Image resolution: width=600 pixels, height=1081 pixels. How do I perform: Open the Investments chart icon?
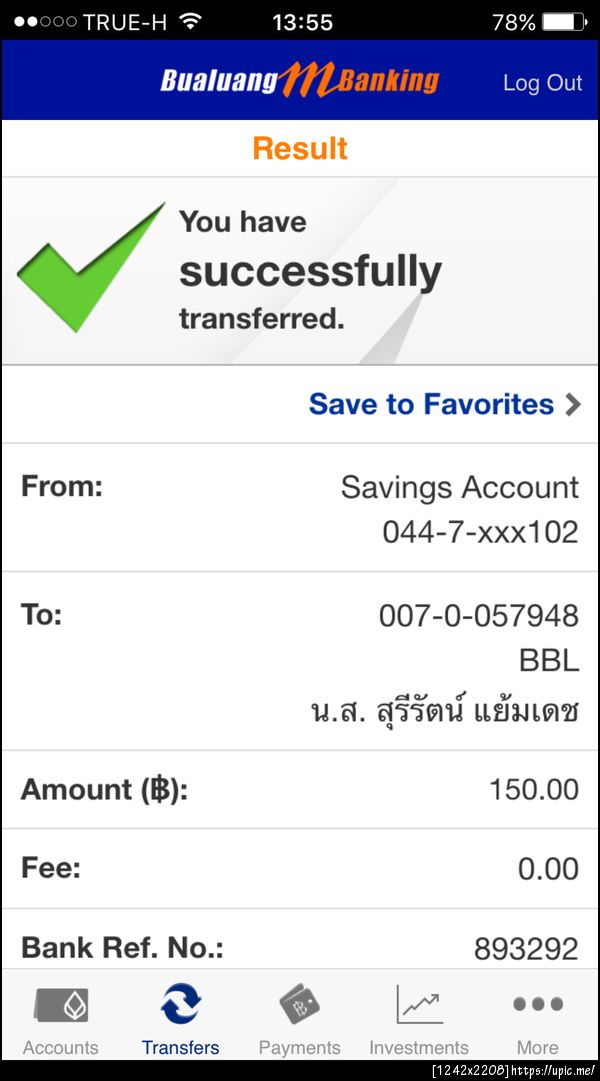(419, 1003)
